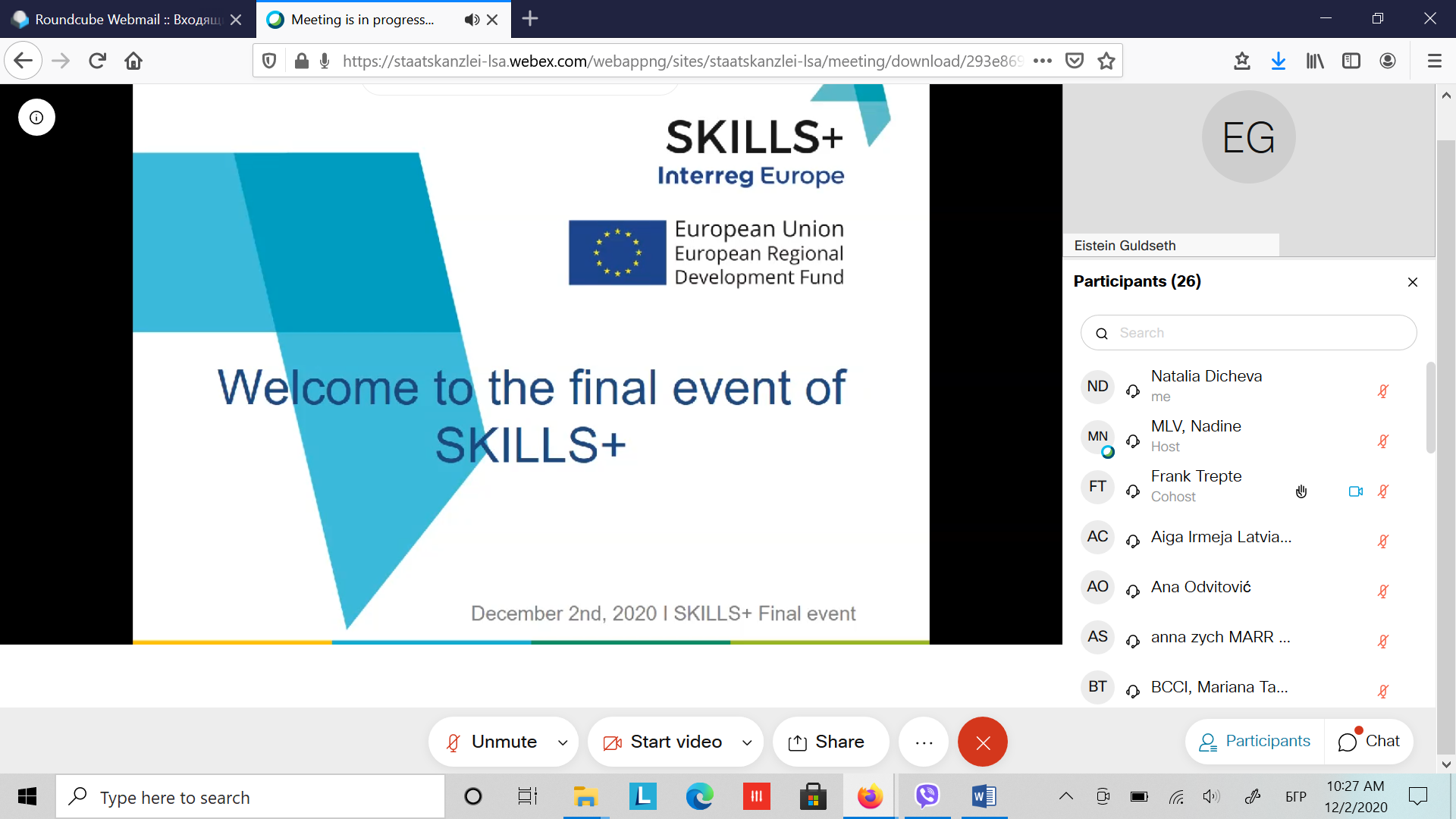Click Natalia Dicheva's muted microphone icon

point(1383,391)
